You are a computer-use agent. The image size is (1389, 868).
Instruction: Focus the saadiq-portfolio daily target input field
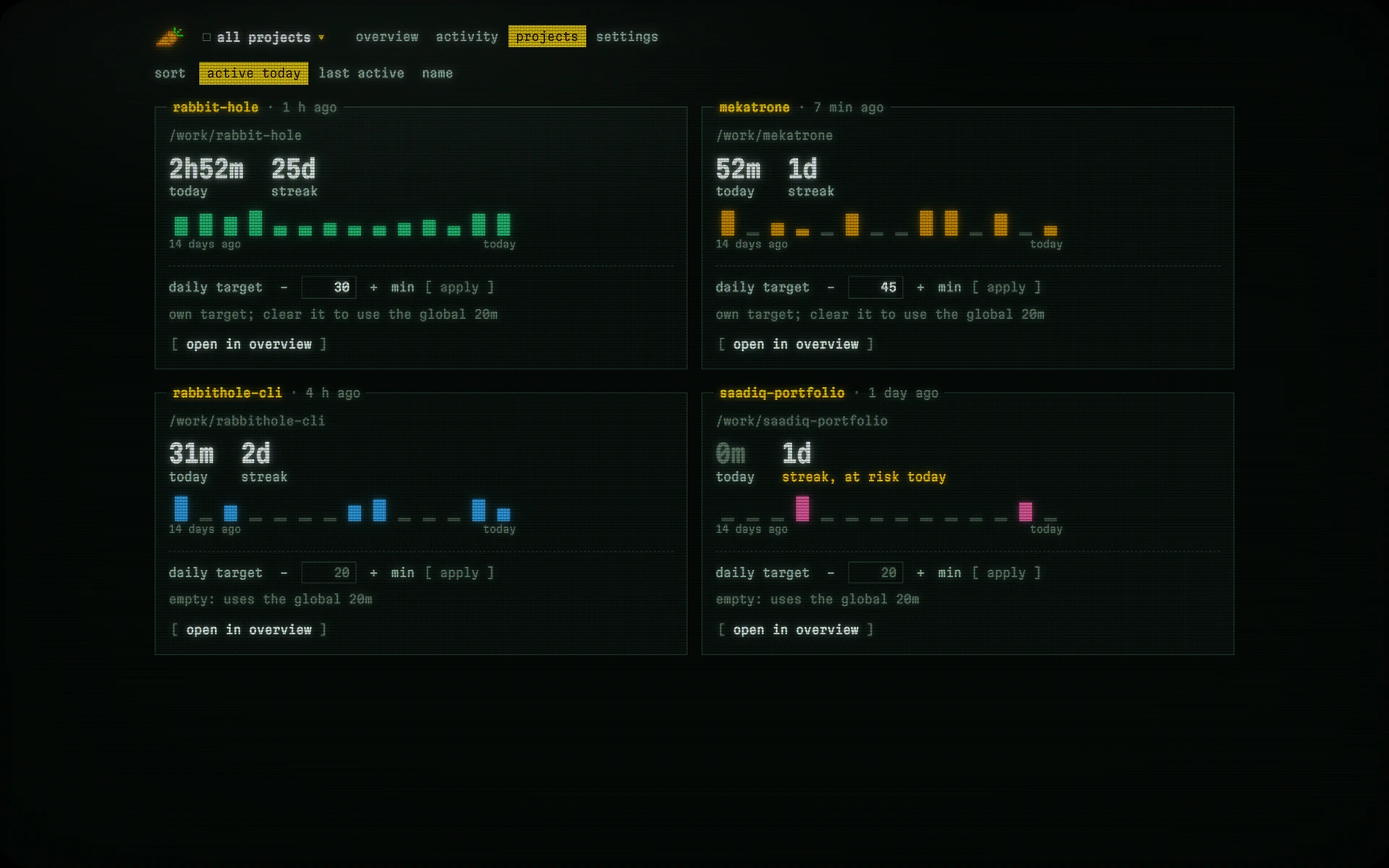(x=875, y=573)
